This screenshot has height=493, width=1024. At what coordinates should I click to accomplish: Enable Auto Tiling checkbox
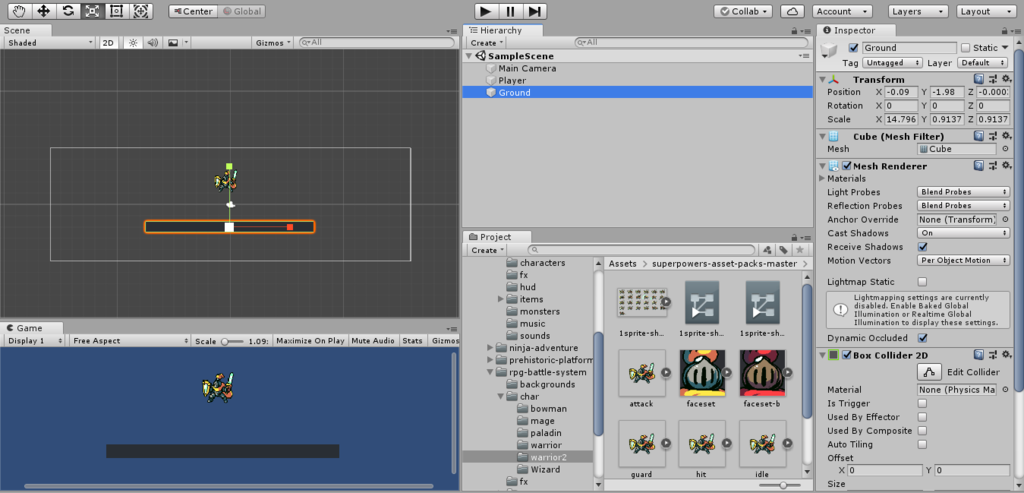[x=922, y=445]
